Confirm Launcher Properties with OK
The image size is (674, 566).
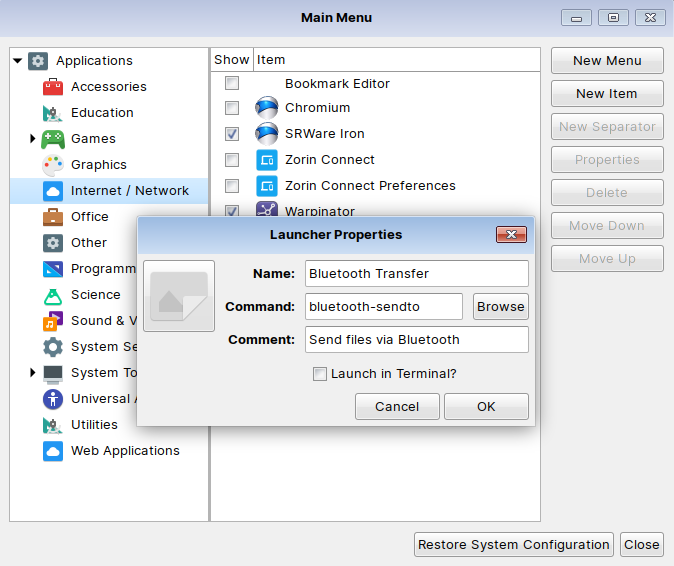click(486, 407)
